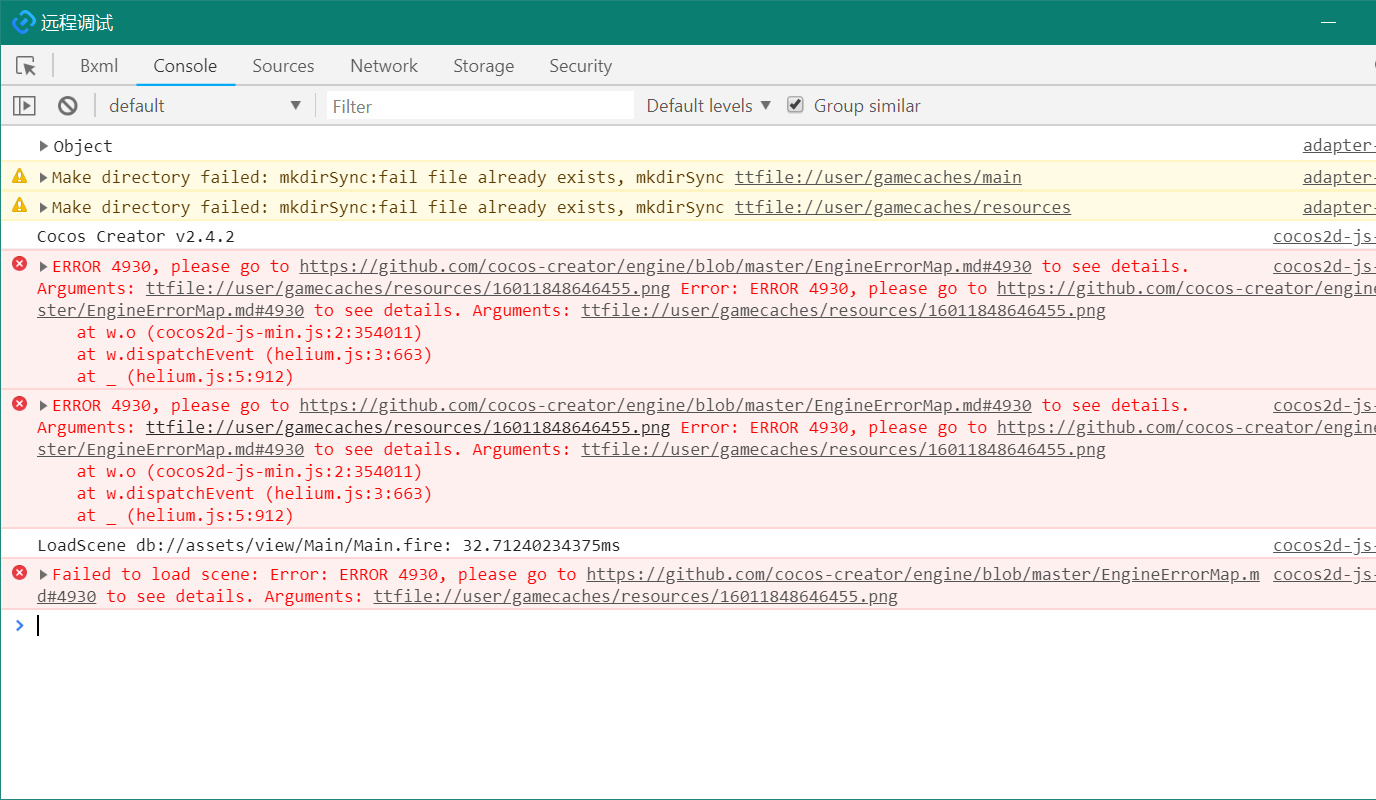Expand the 'Failed to load scene' error
Screen dimensions: 1376x800
[44, 574]
